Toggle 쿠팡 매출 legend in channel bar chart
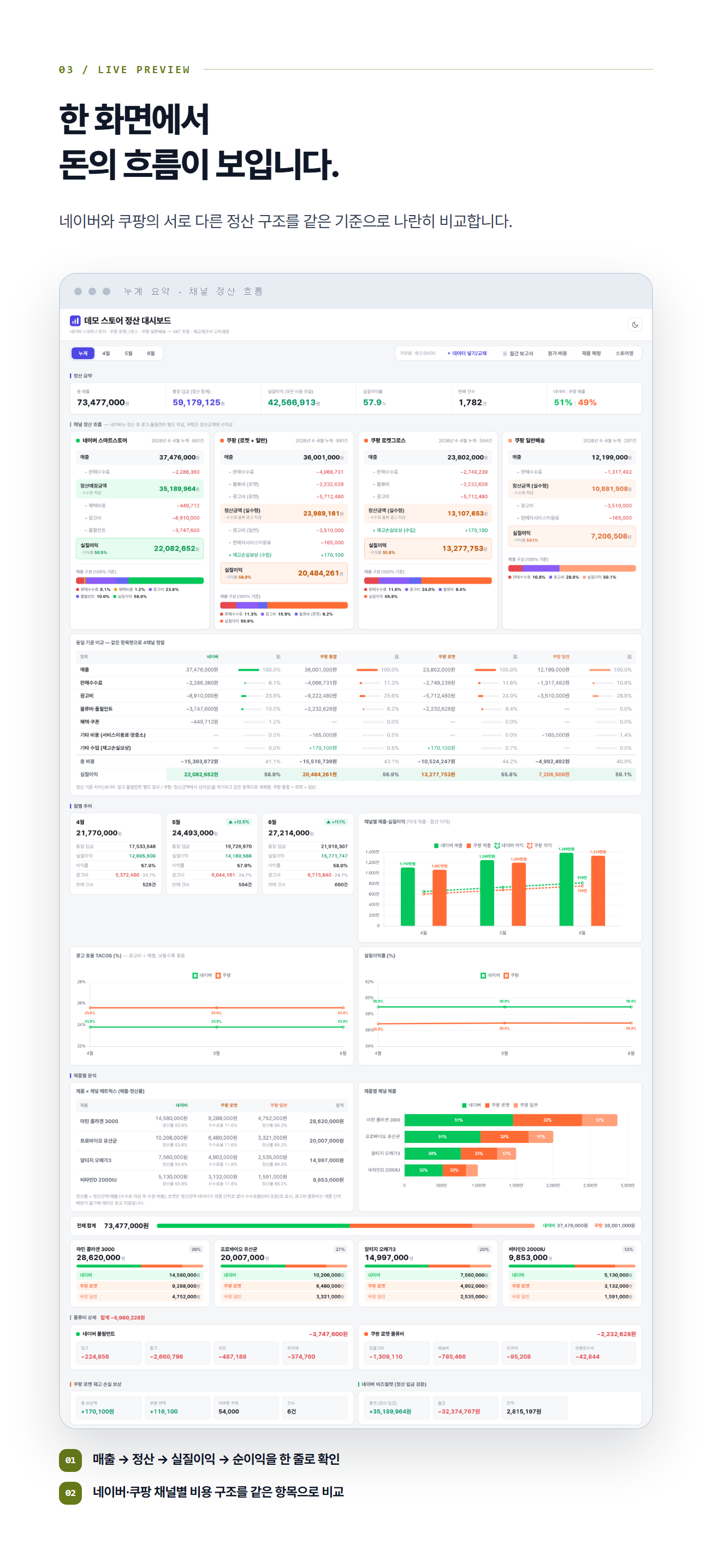 [x=478, y=845]
